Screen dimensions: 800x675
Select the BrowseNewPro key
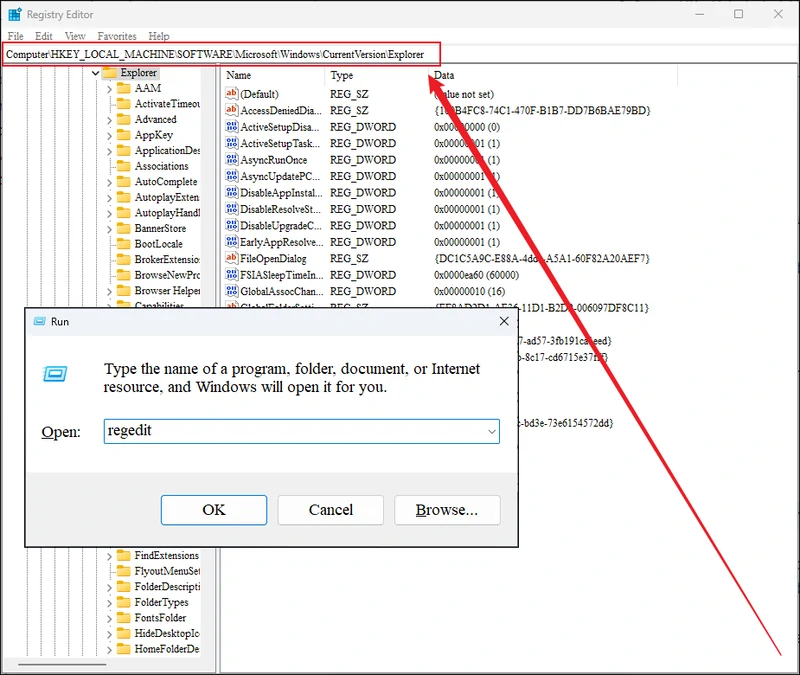click(x=167, y=275)
